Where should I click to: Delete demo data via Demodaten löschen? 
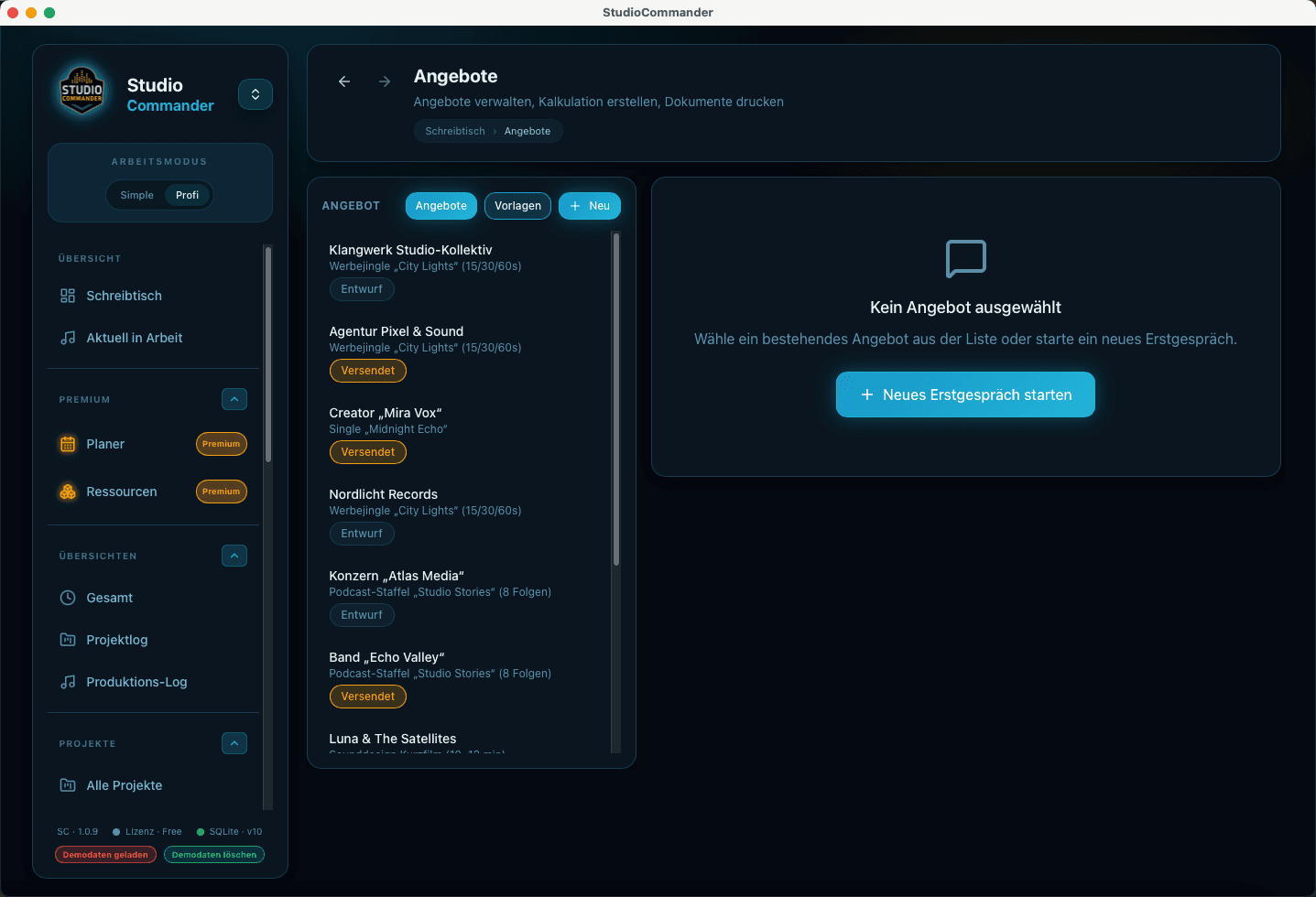[213, 854]
